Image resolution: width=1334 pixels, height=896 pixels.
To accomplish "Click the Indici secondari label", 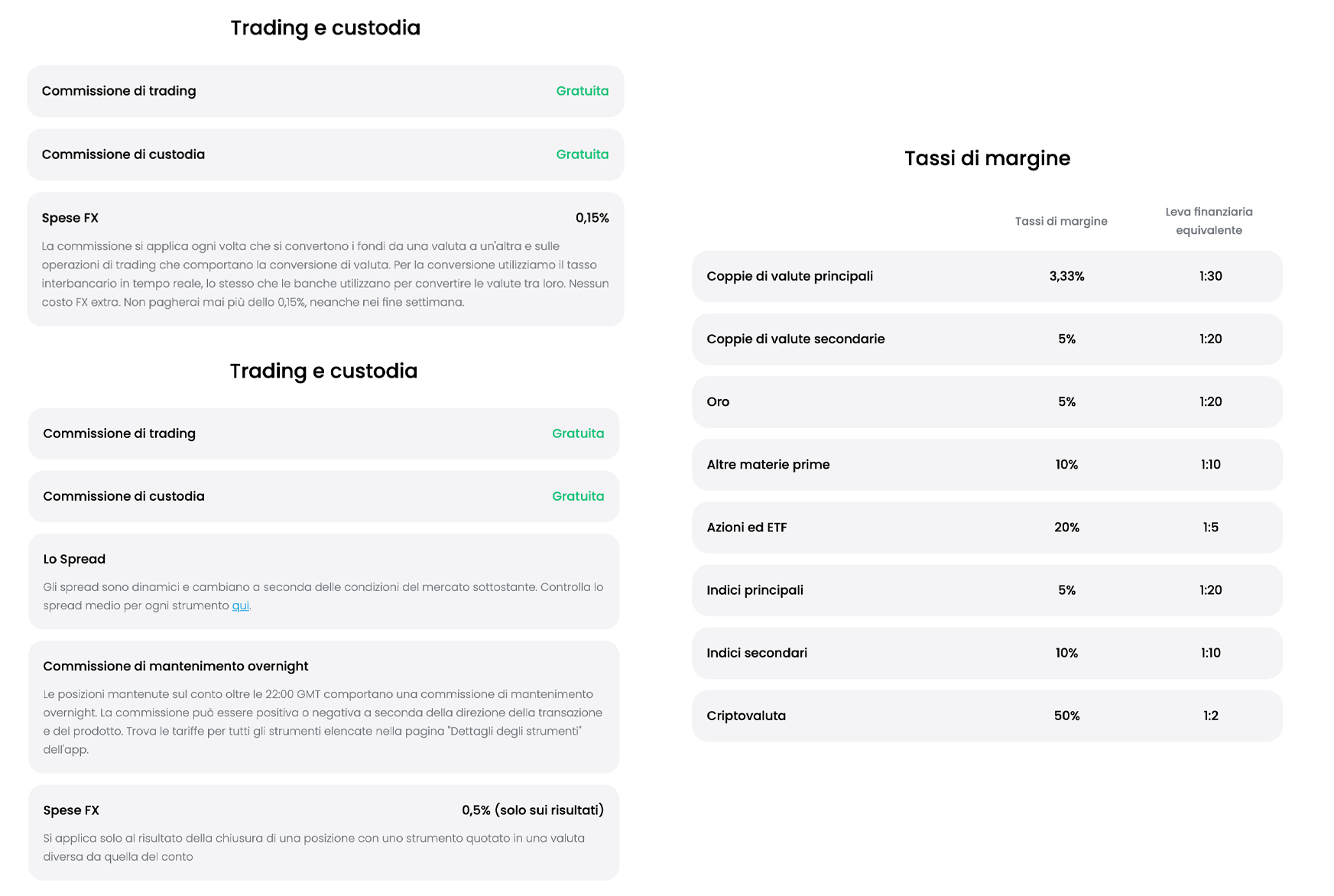I will tap(756, 653).
